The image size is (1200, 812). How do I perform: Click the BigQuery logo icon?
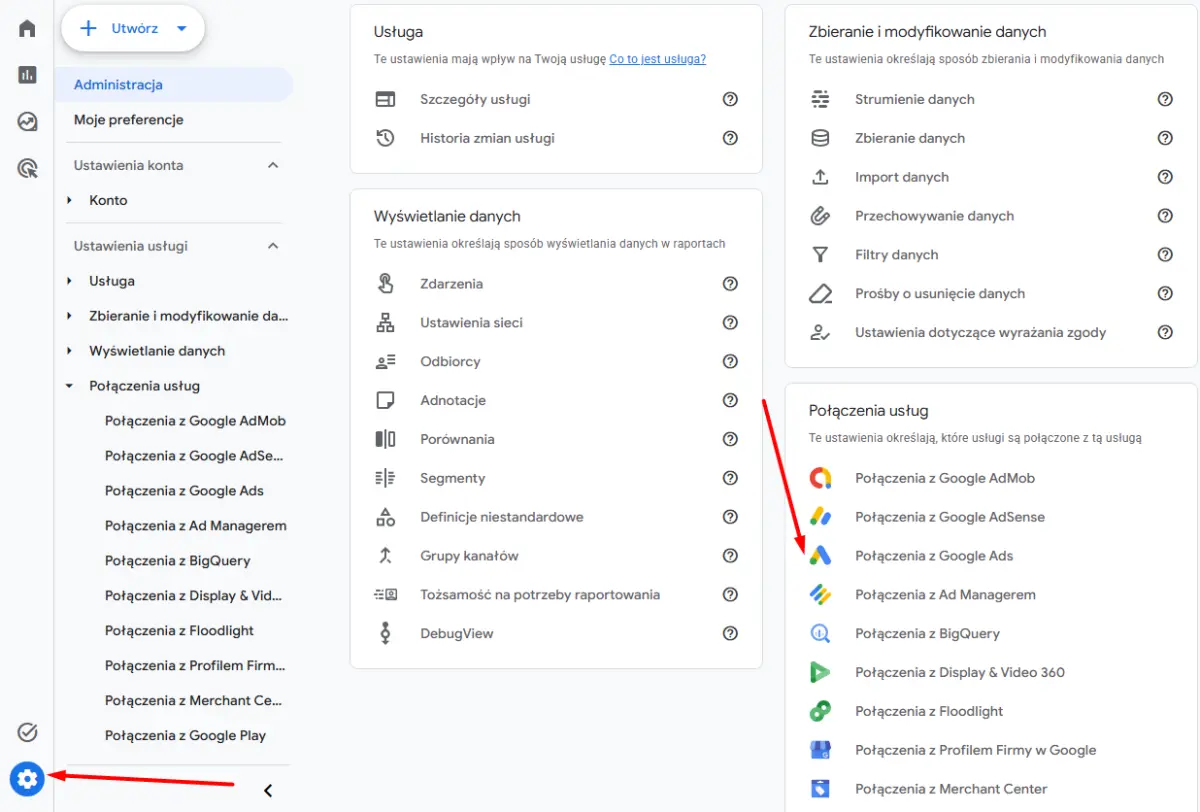click(820, 634)
